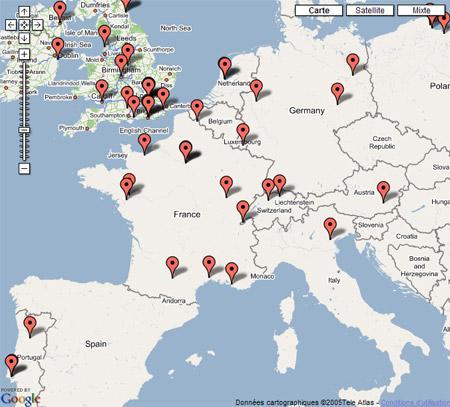Zoom in with the plus button
The width and height of the screenshot is (450, 407).
click(x=24, y=54)
